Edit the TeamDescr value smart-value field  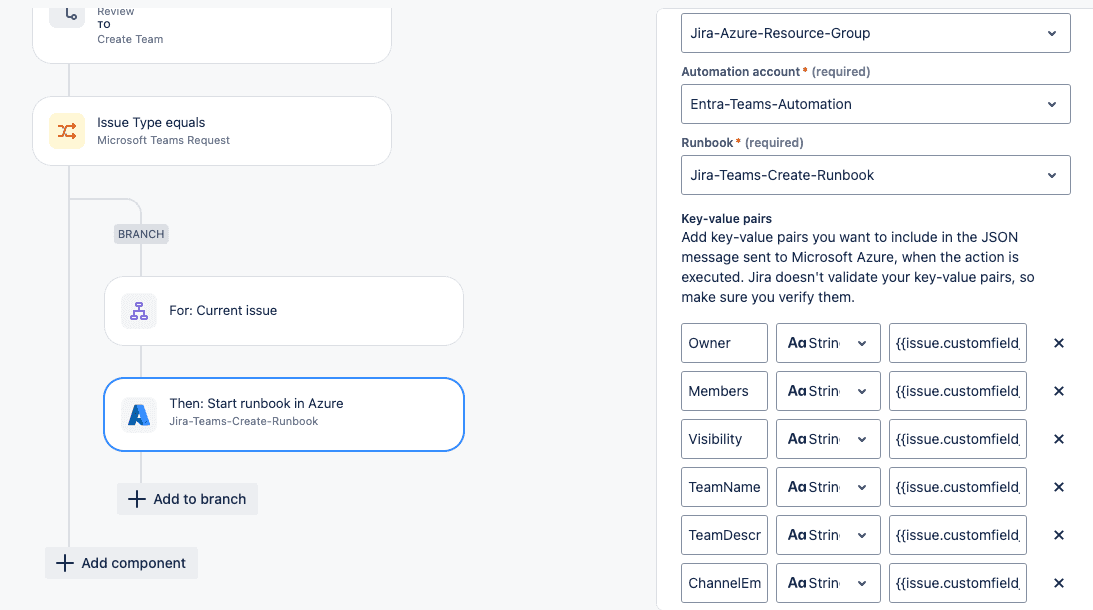(x=957, y=535)
